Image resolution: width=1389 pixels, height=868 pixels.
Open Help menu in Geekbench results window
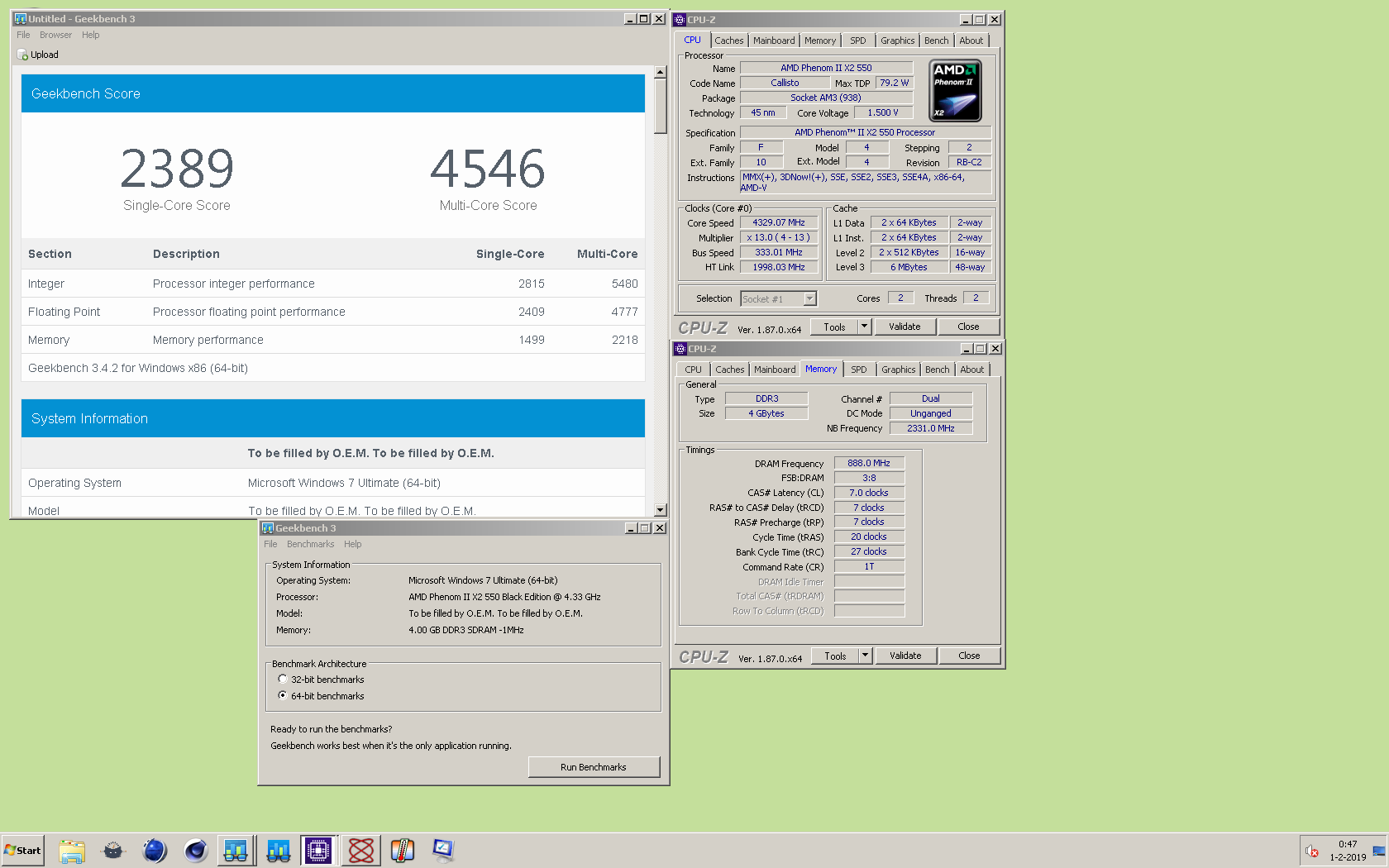click(90, 35)
